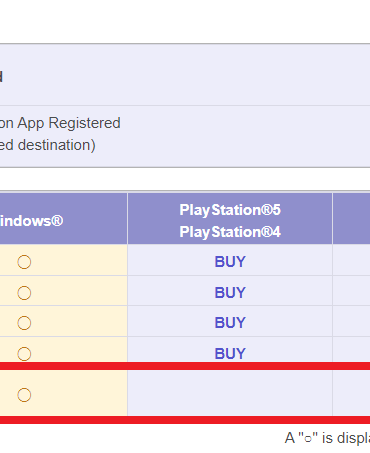Select the third BUY link under PlayStation
The image size is (370, 453).
click(230, 323)
